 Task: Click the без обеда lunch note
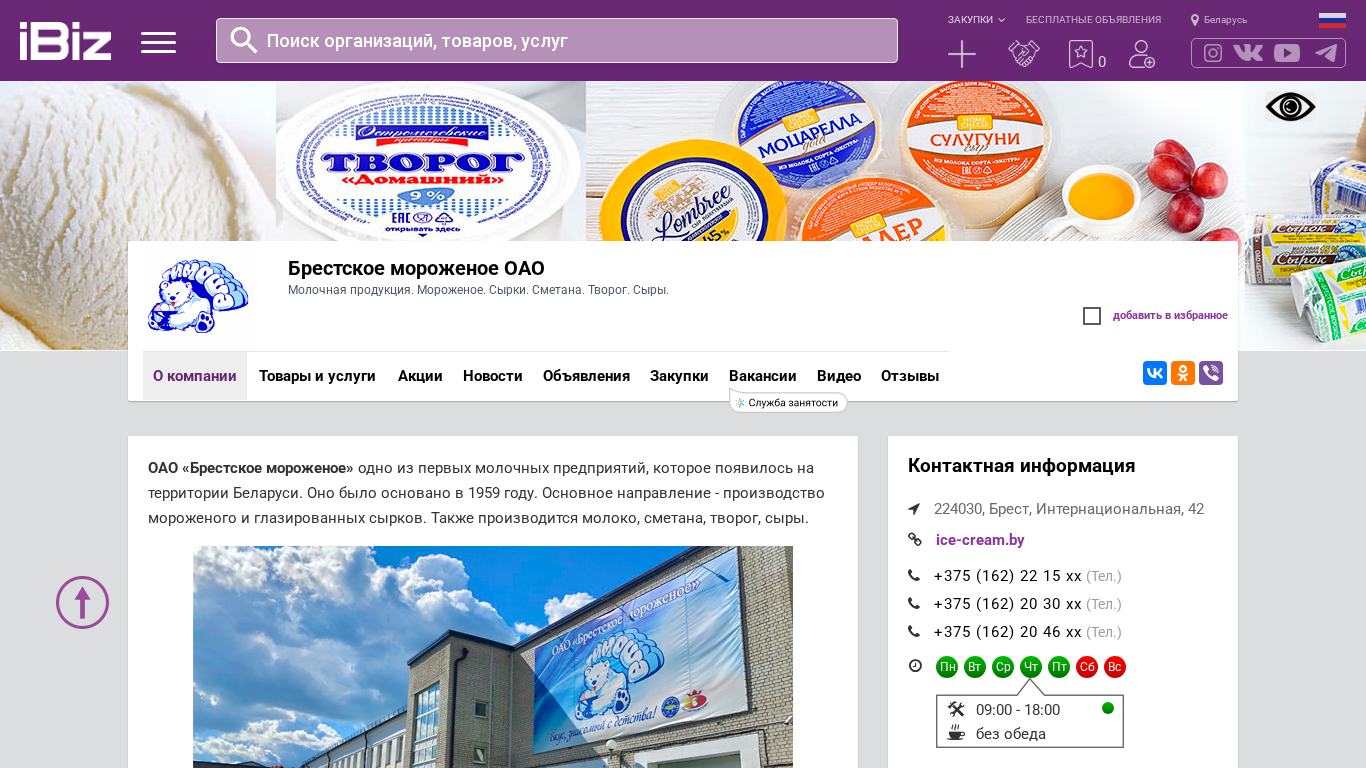[1011, 734]
